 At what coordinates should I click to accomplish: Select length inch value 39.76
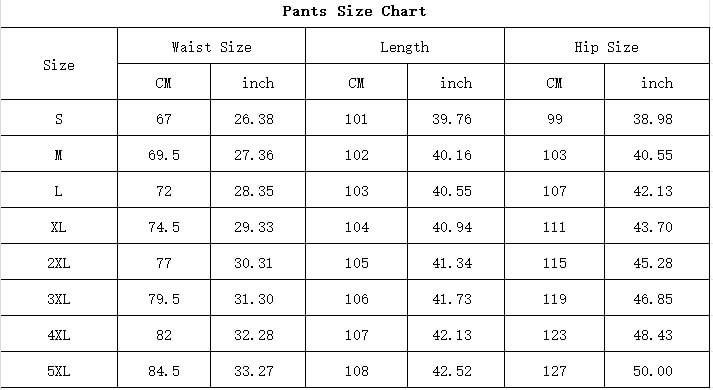pos(452,119)
